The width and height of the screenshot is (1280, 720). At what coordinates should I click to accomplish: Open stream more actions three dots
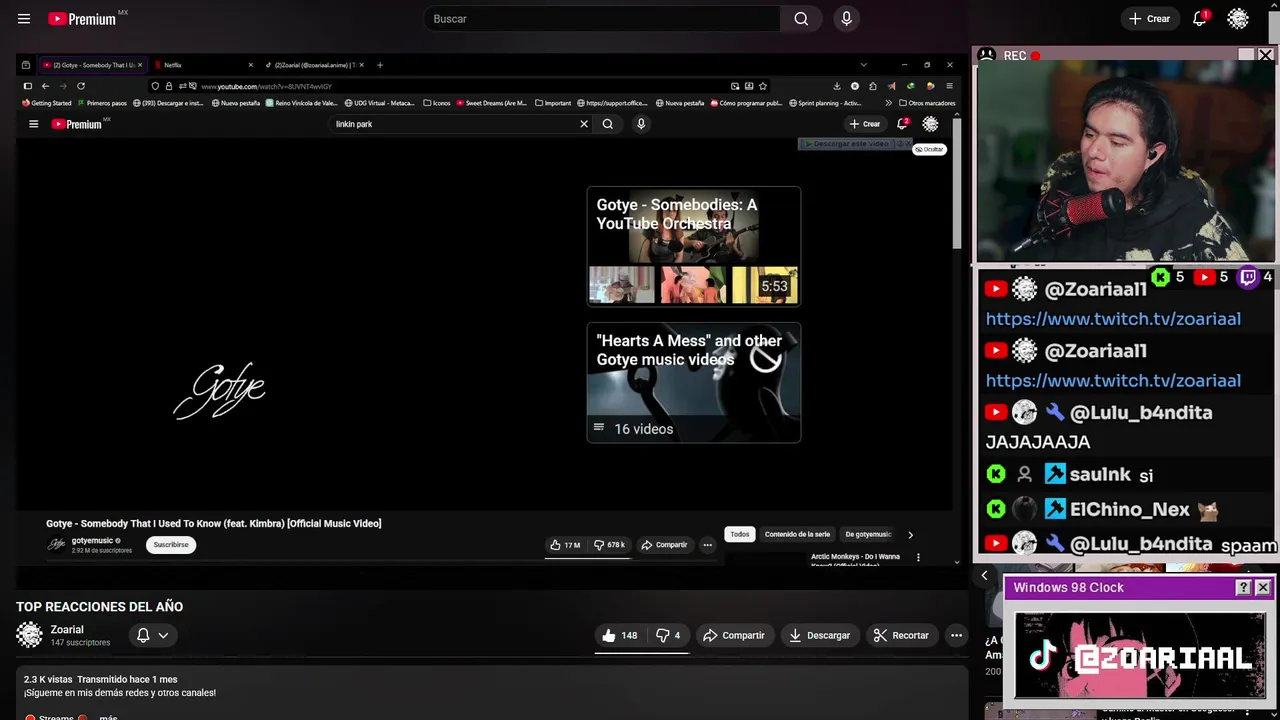point(956,635)
